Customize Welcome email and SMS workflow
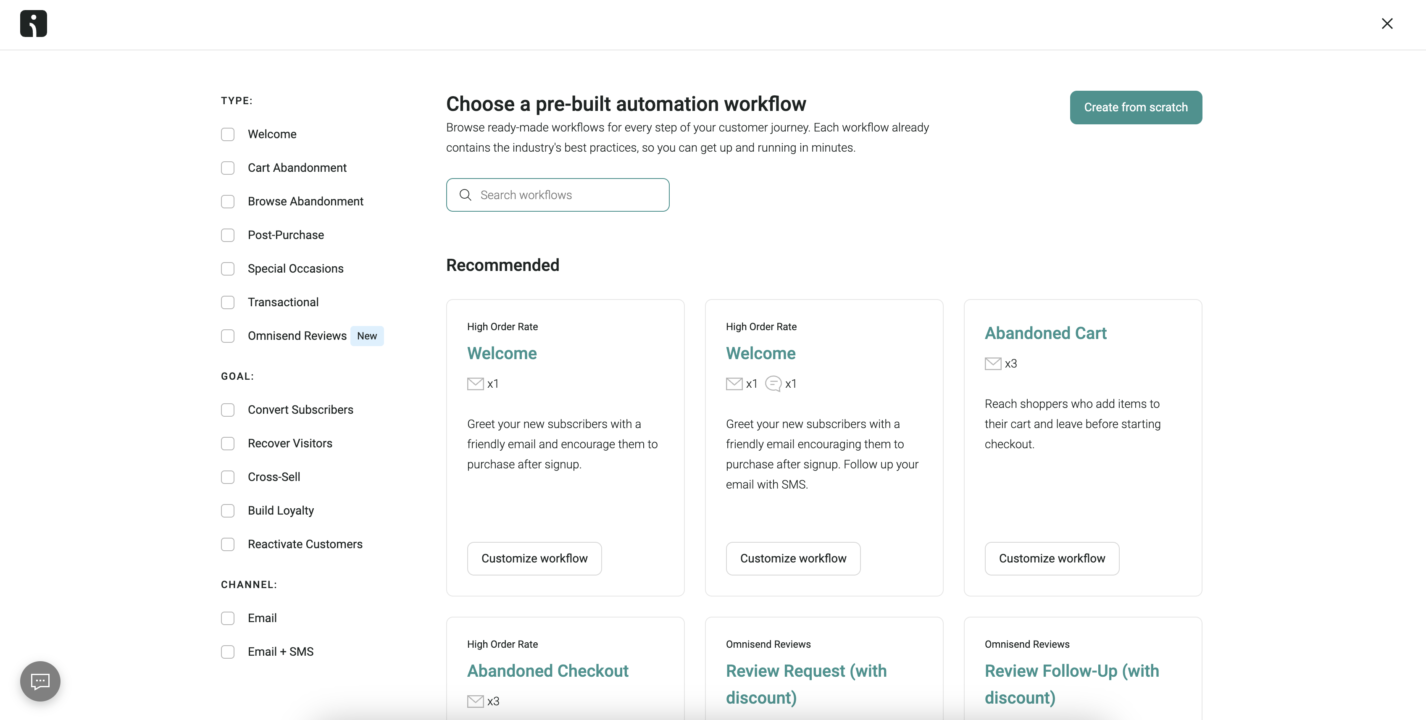Viewport: 1426px width, 720px height. coord(793,558)
